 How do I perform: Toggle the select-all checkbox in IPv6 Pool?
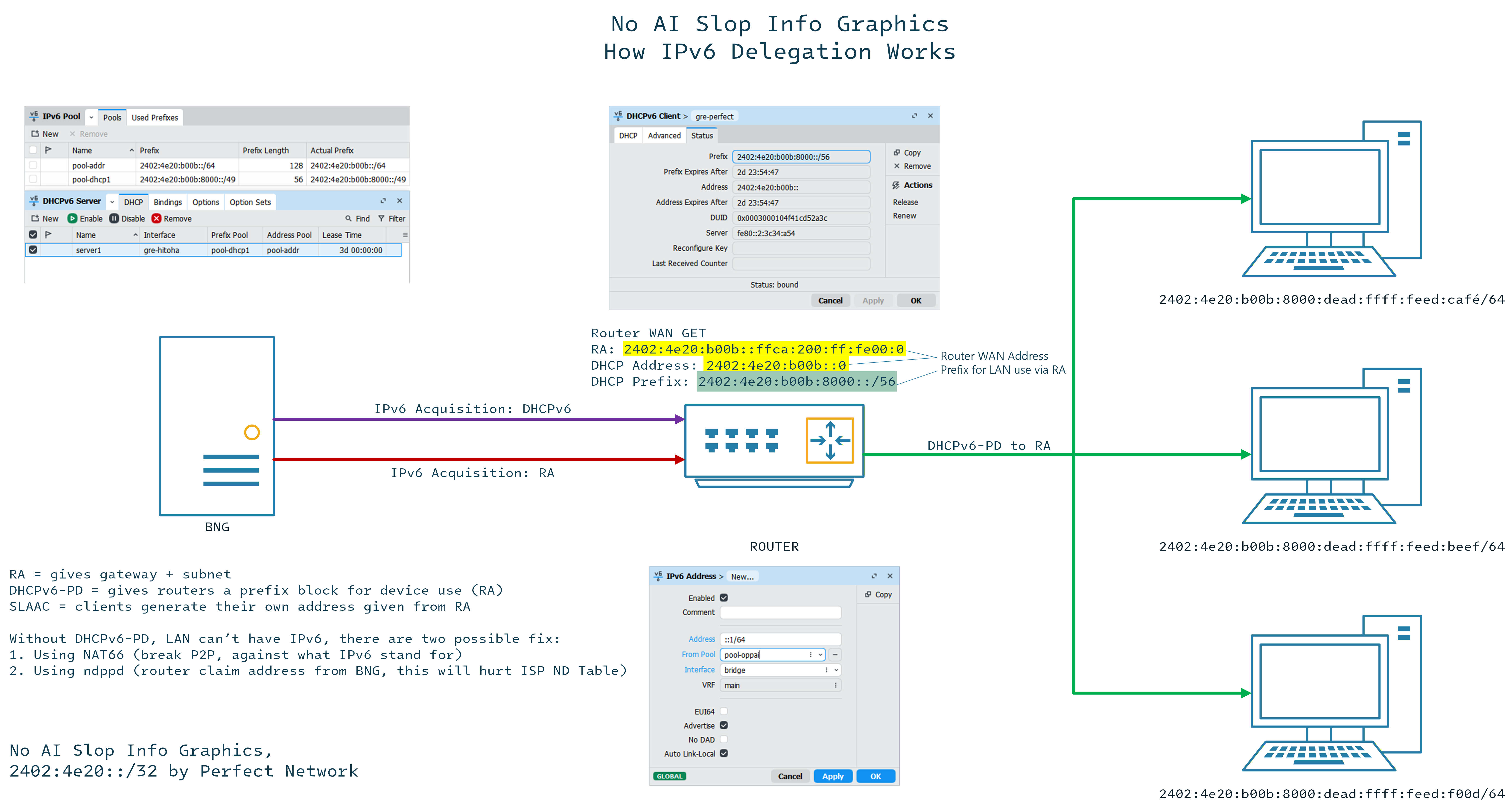[x=33, y=150]
